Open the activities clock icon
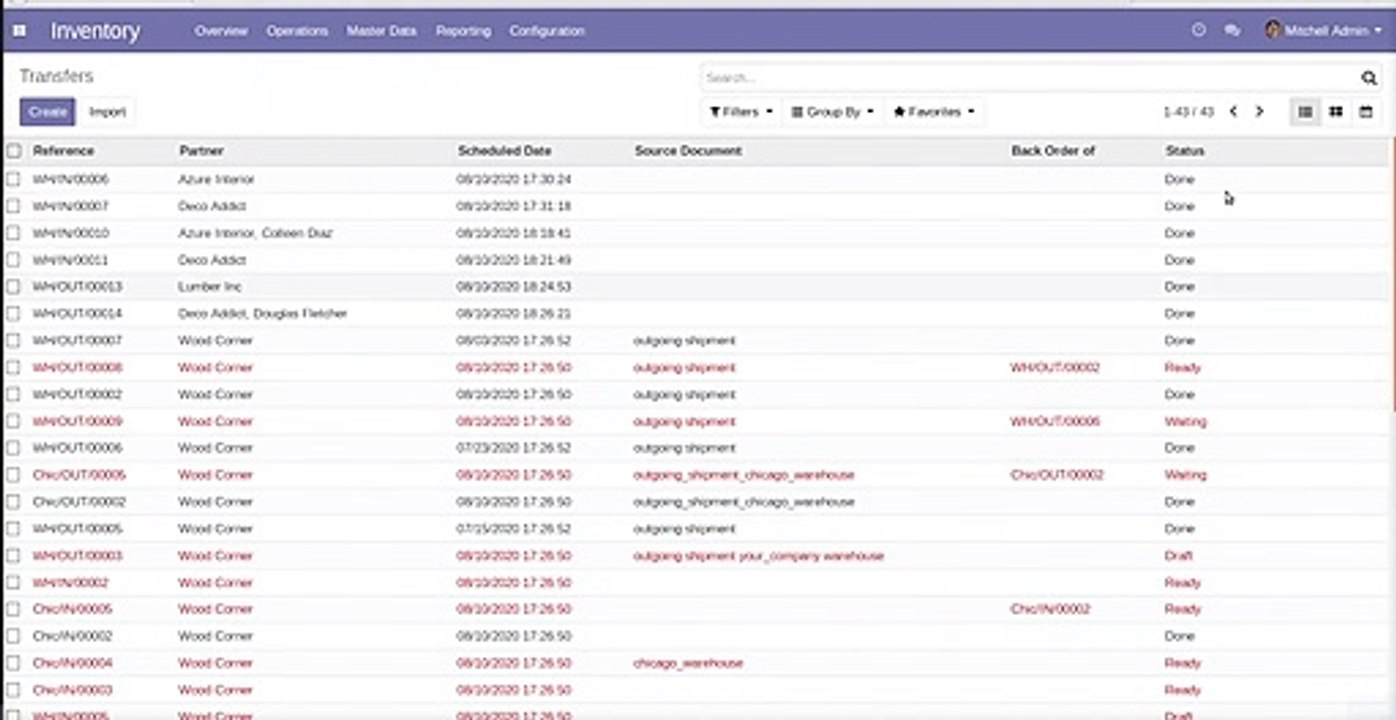 coord(1198,31)
